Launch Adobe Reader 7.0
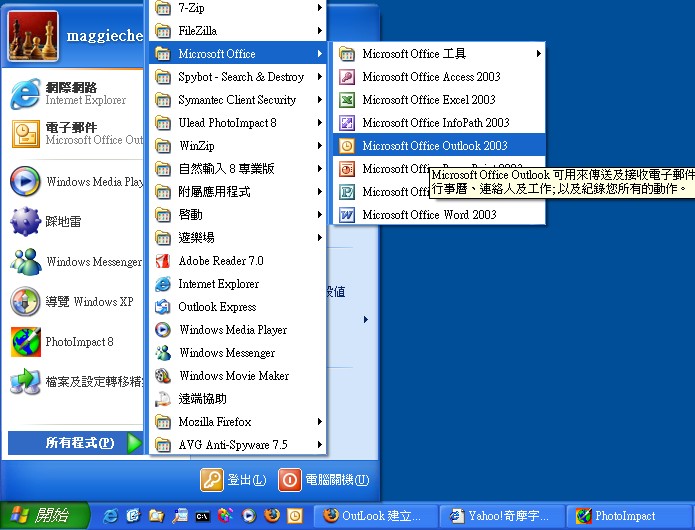The image size is (695, 530). pos(238,261)
